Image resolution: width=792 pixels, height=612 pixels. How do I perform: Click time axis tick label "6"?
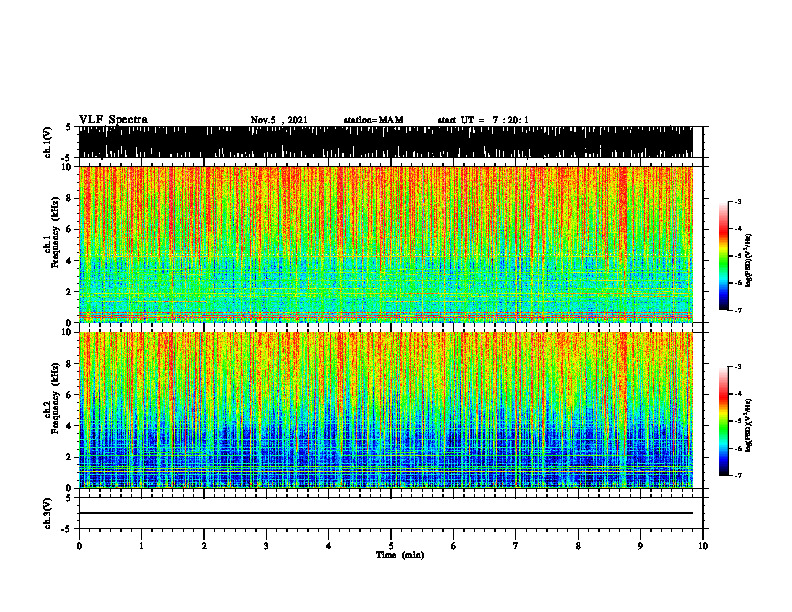[x=454, y=546]
